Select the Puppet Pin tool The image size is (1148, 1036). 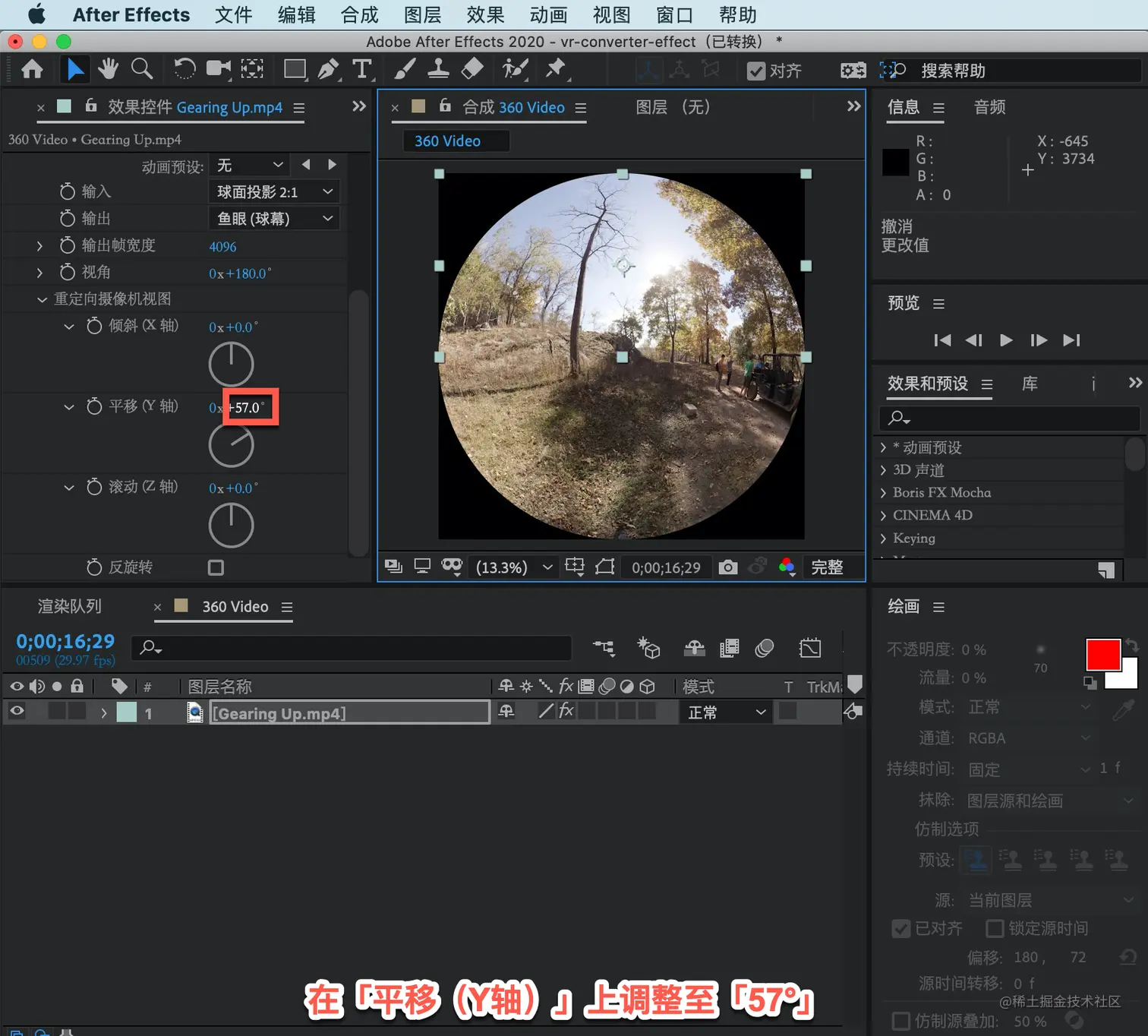[556, 69]
